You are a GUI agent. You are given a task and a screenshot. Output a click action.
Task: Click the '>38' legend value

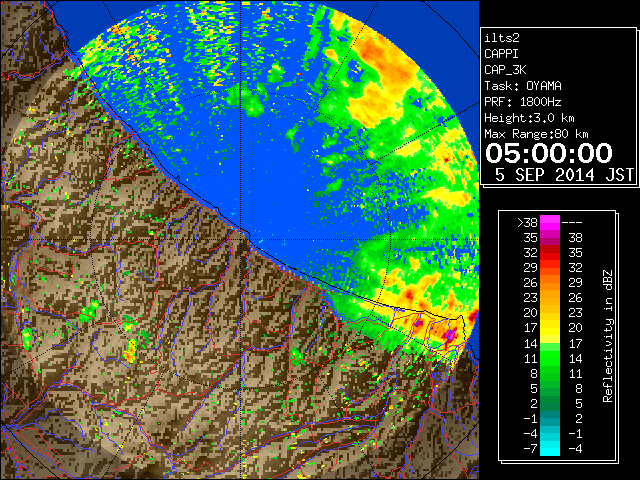point(527,223)
